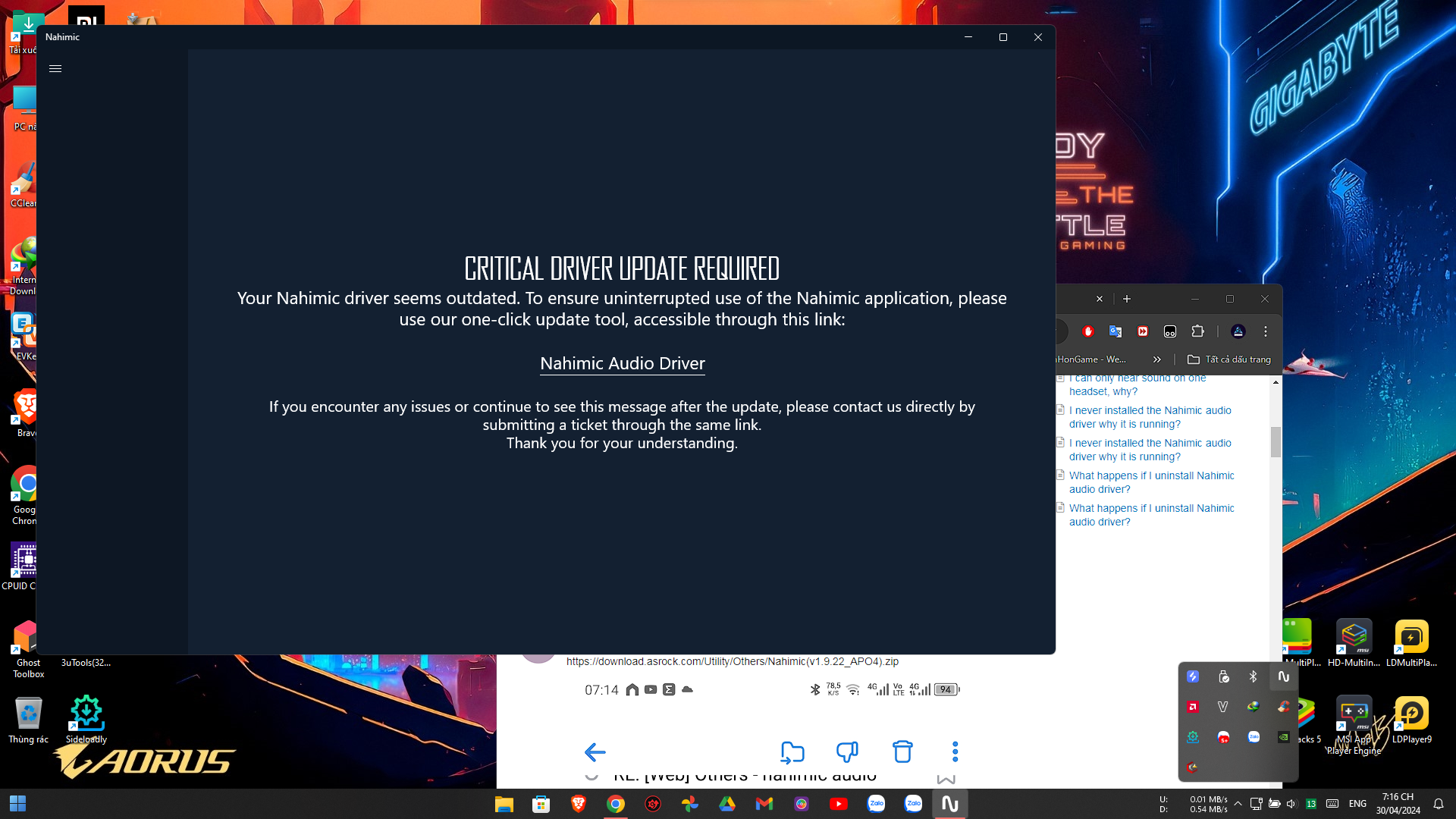The height and width of the screenshot is (819, 1456).
Task: Click the blue trash delete icon
Action: pyautogui.click(x=902, y=752)
